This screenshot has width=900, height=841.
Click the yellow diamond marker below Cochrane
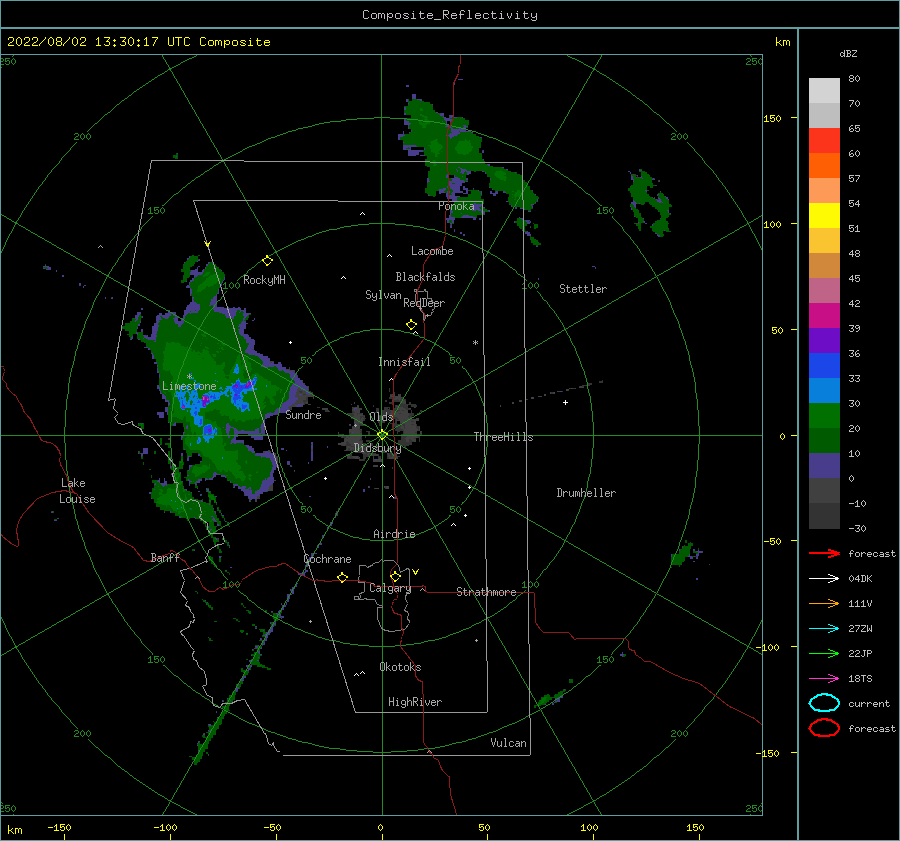coord(343,578)
